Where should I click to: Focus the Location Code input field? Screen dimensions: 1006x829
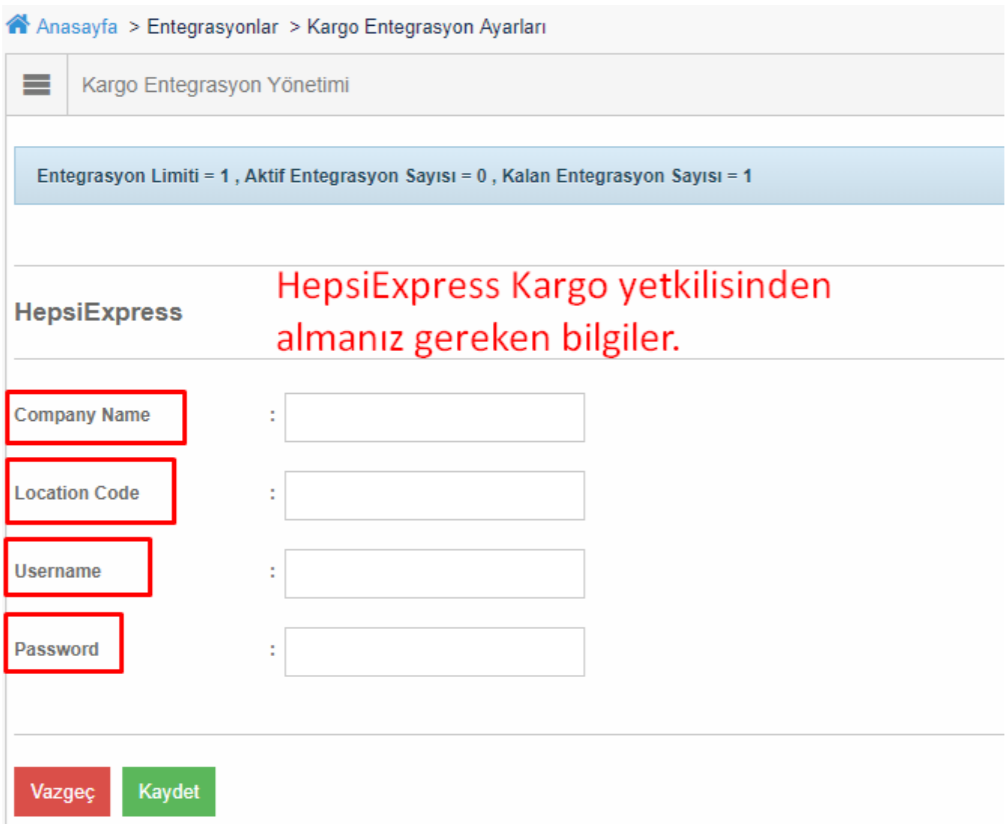pos(434,495)
